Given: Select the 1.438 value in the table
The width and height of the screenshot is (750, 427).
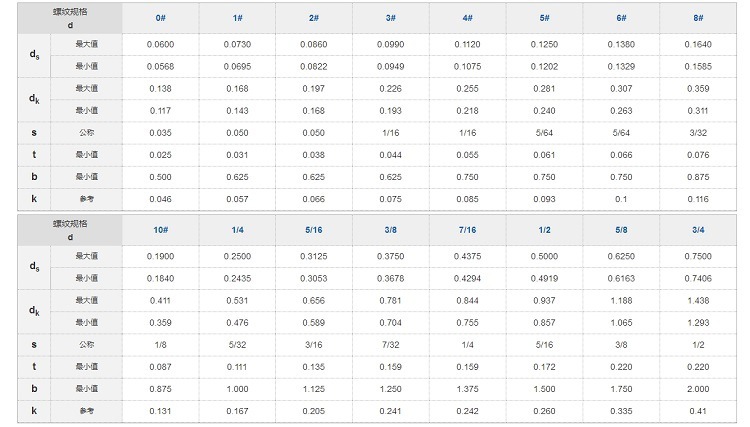Looking at the screenshot, I should 698,300.
